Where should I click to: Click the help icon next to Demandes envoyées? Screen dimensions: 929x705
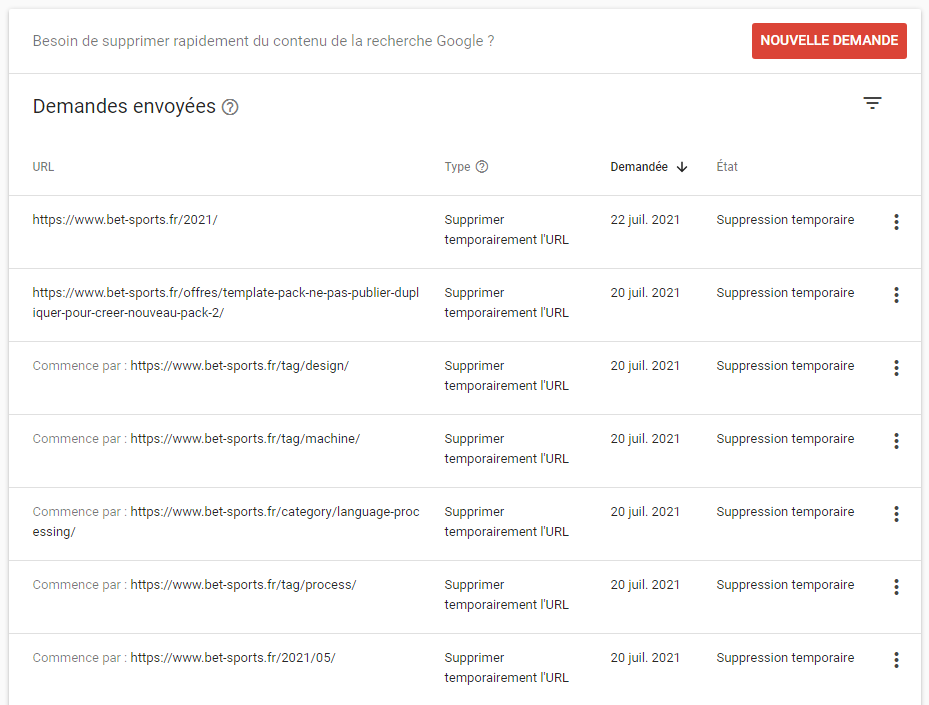click(230, 106)
